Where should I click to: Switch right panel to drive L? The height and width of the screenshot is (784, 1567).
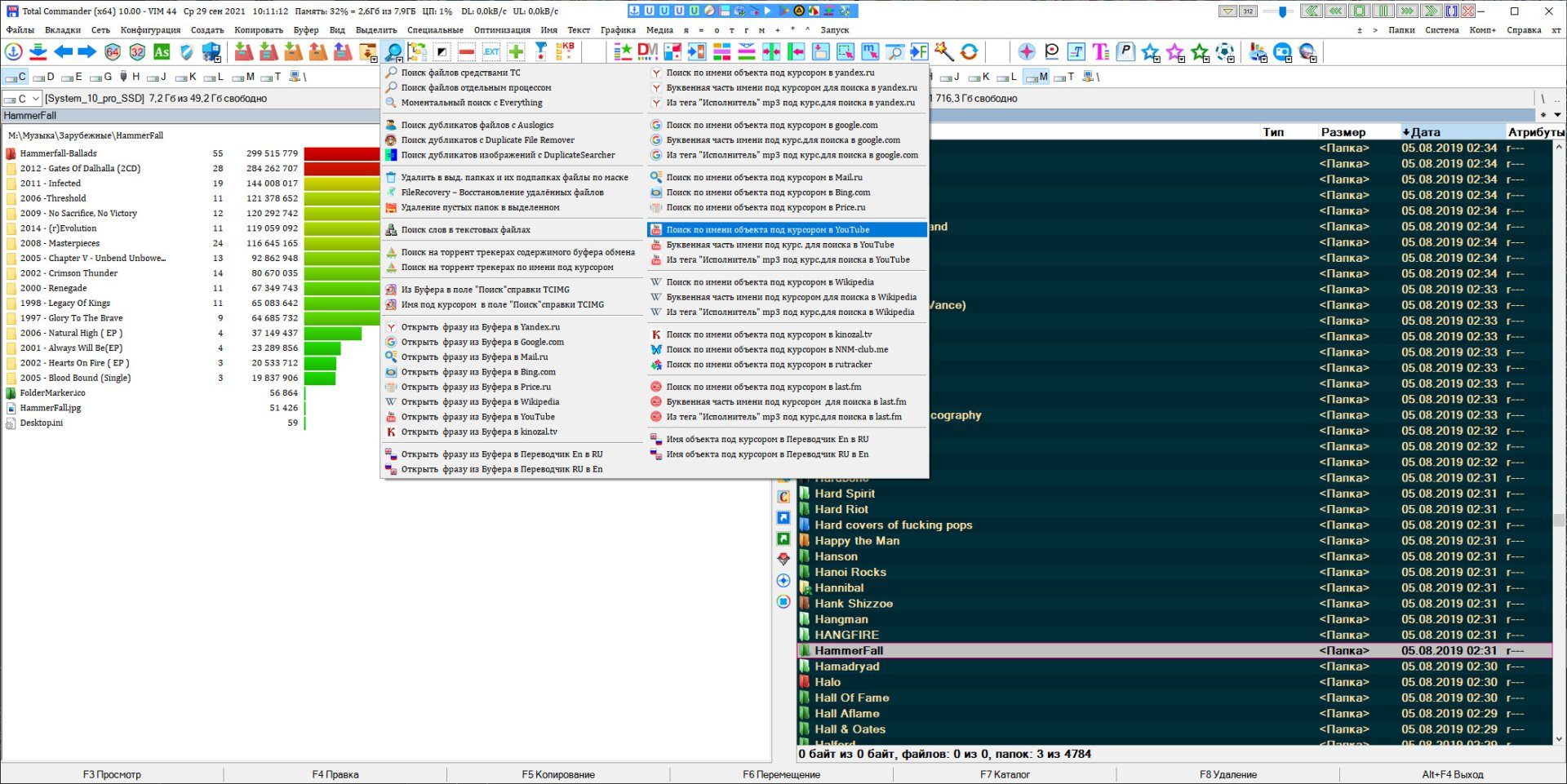click(1009, 77)
